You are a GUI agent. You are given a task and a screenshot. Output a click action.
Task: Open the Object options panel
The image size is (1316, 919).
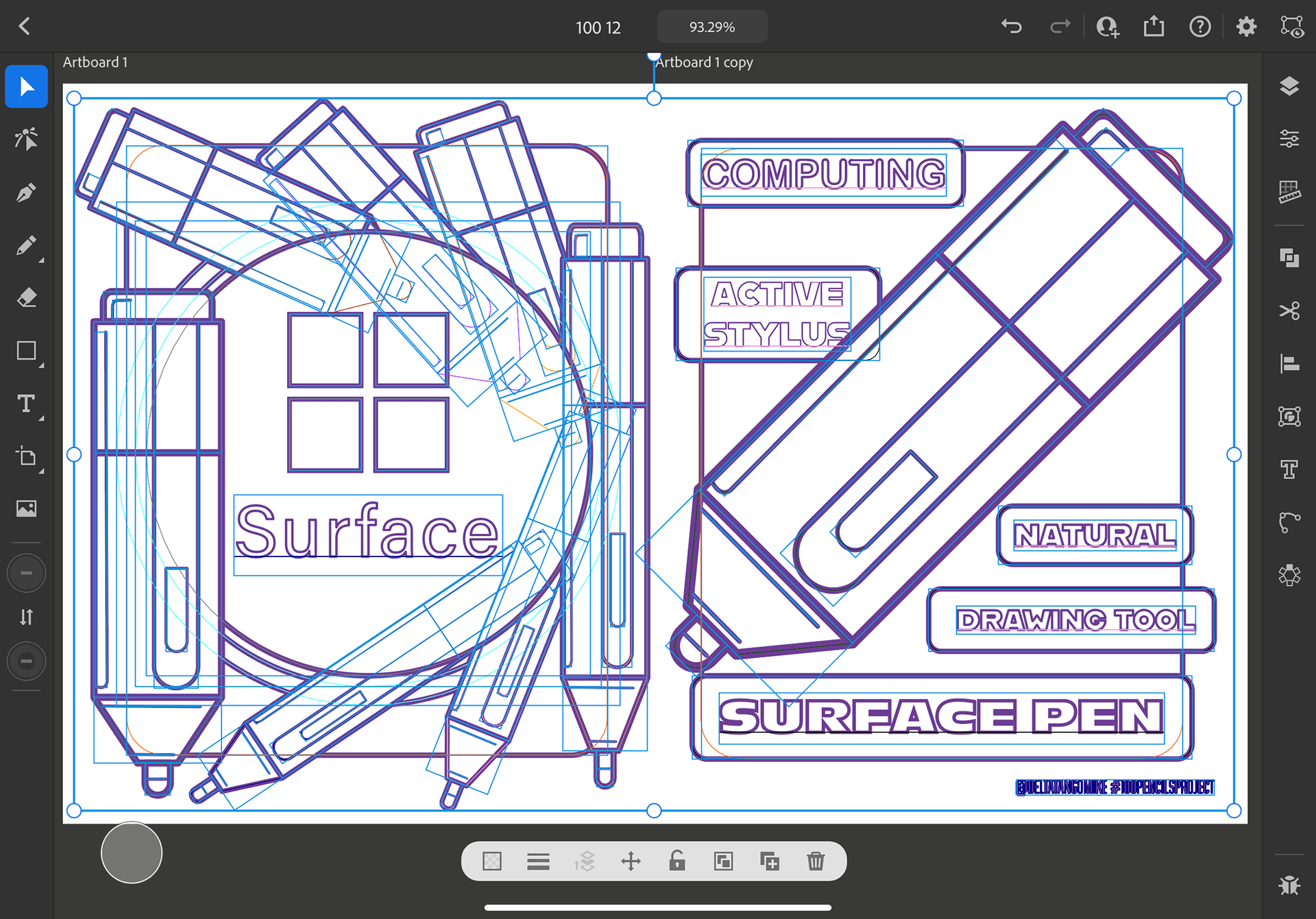pos(1289,416)
